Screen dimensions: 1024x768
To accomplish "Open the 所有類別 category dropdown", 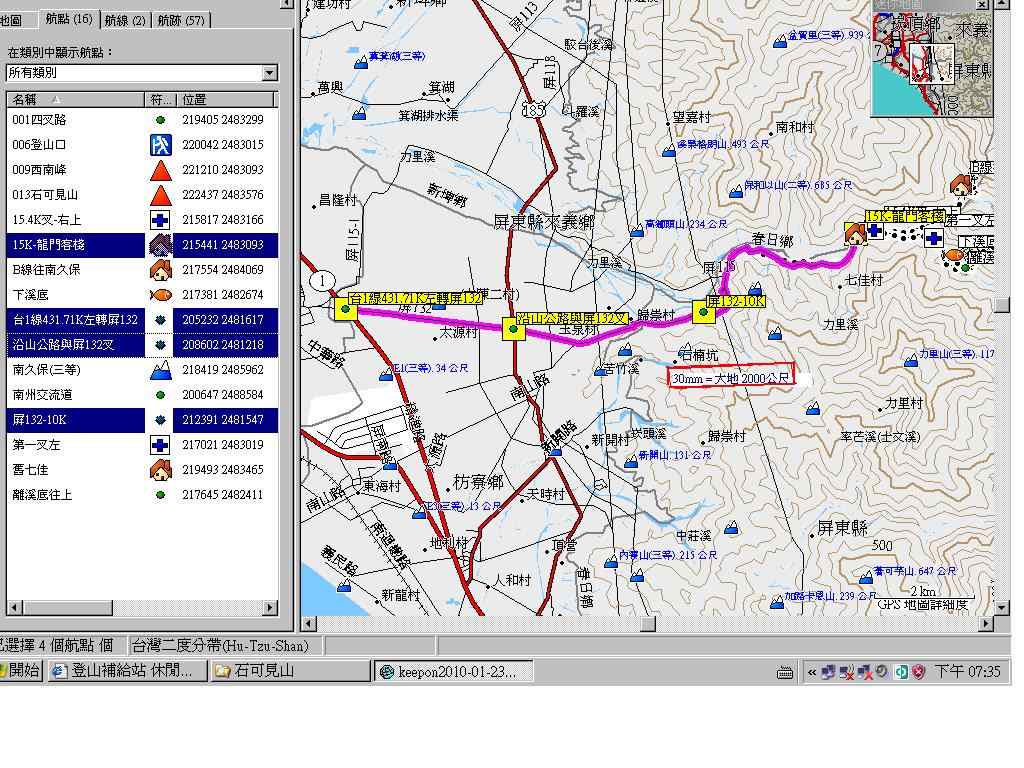I will pyautogui.click(x=269, y=73).
